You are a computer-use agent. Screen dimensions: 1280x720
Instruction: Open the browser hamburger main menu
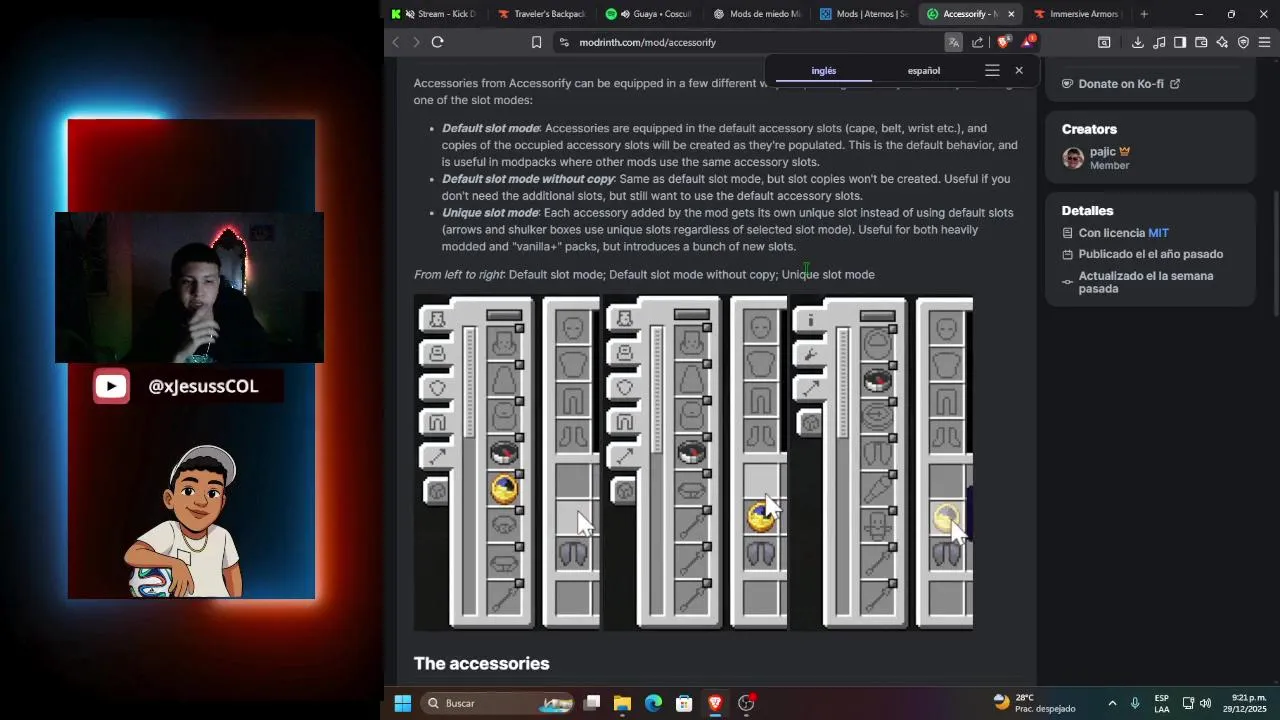[x=1264, y=42]
